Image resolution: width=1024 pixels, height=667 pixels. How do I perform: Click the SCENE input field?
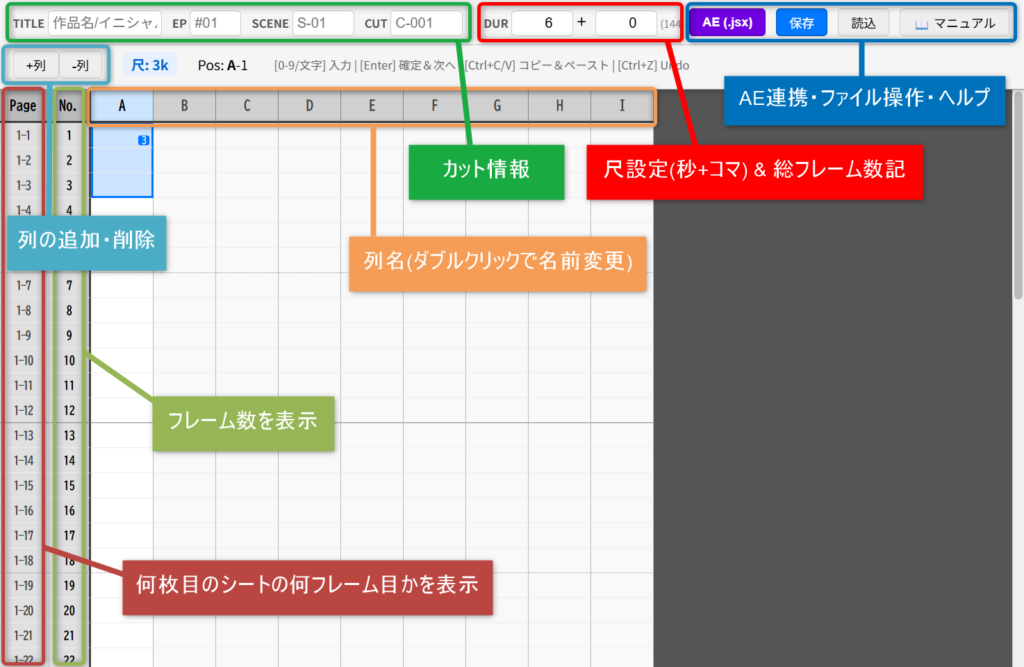click(323, 23)
